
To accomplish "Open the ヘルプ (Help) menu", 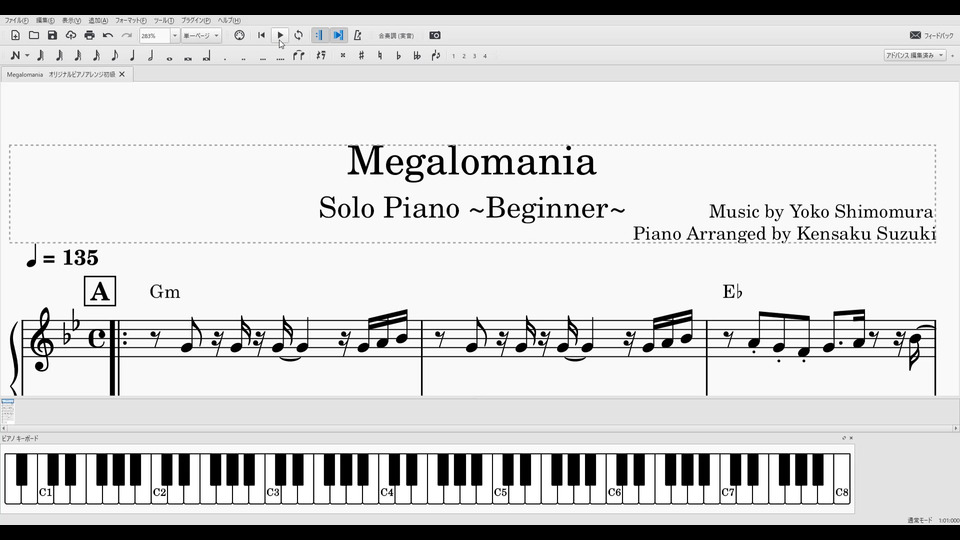I will click(229, 20).
